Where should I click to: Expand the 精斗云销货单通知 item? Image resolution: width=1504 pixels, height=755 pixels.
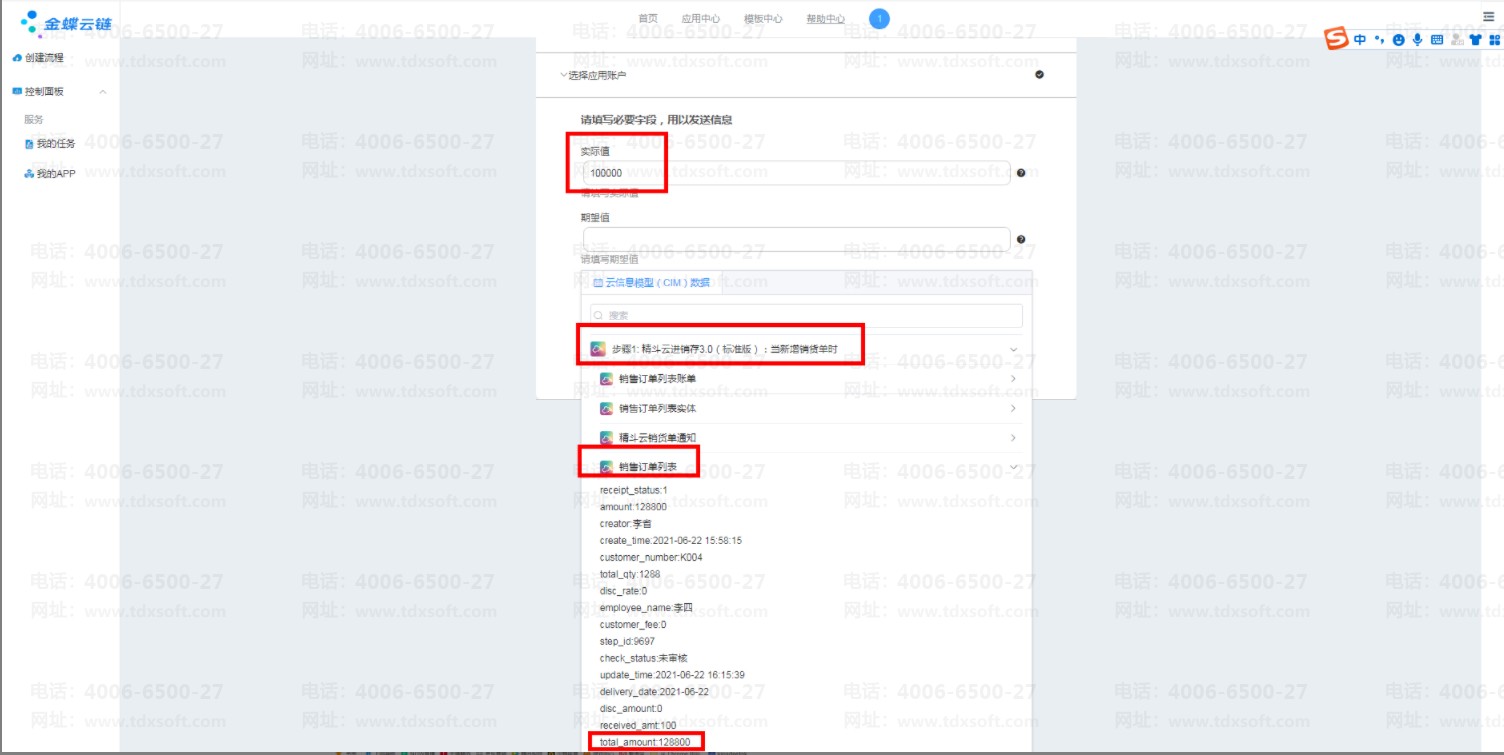pyautogui.click(x=1013, y=438)
